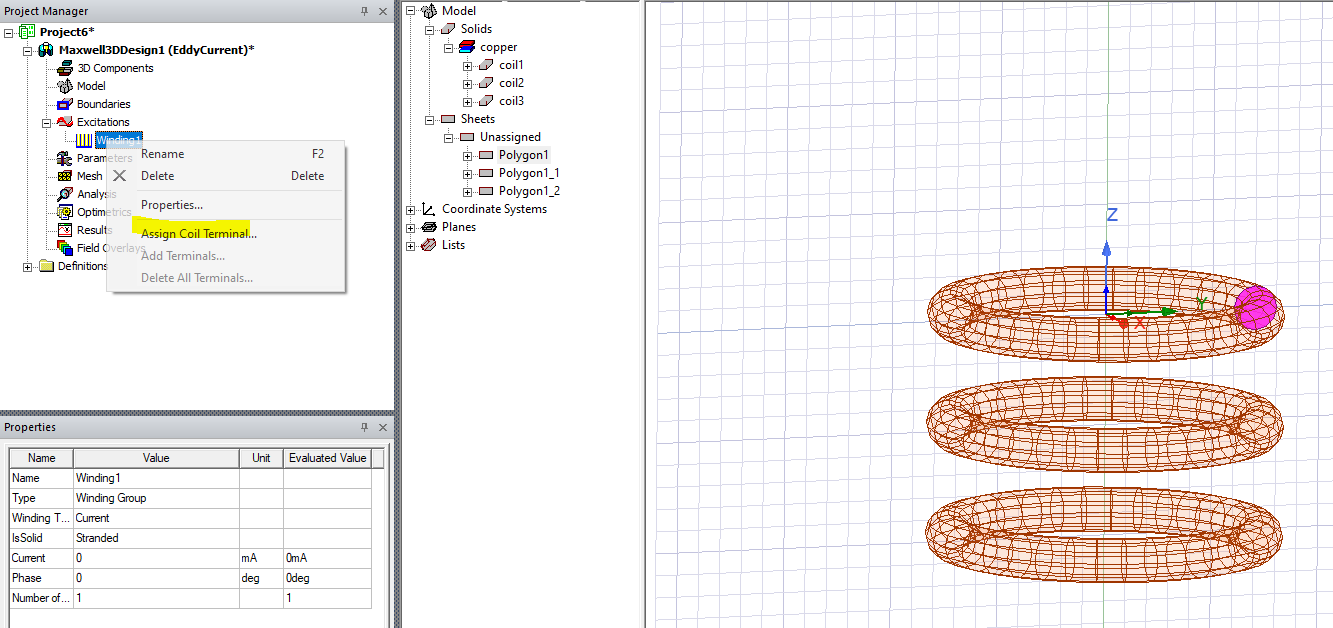Click the Value column header
This screenshot has height=628, width=1333.
point(156,458)
